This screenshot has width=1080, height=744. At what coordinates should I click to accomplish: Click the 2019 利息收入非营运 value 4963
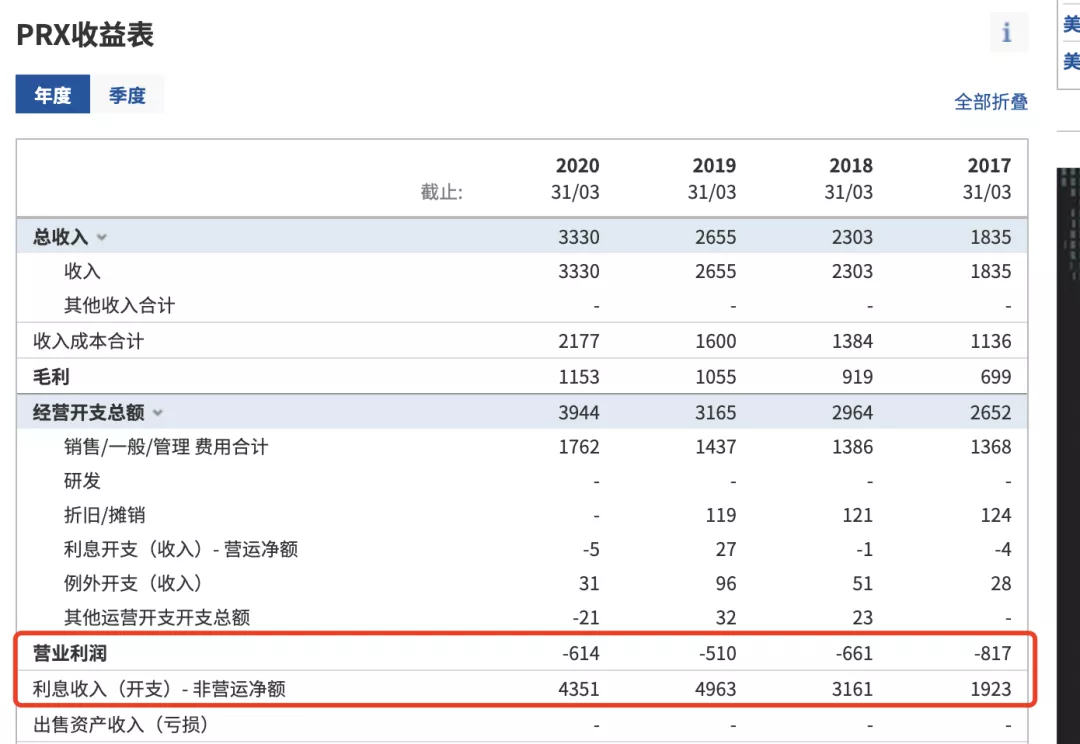[x=715, y=689]
